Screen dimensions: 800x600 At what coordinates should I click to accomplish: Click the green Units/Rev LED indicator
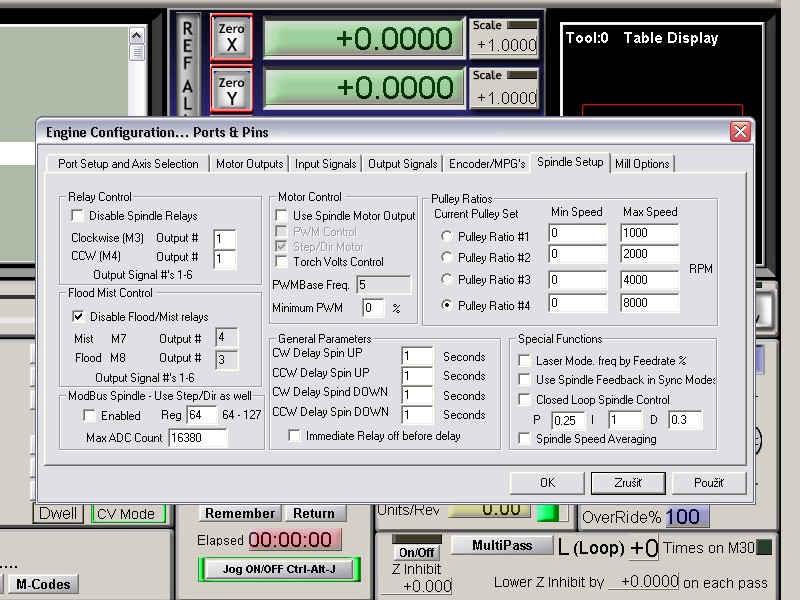tap(547, 512)
